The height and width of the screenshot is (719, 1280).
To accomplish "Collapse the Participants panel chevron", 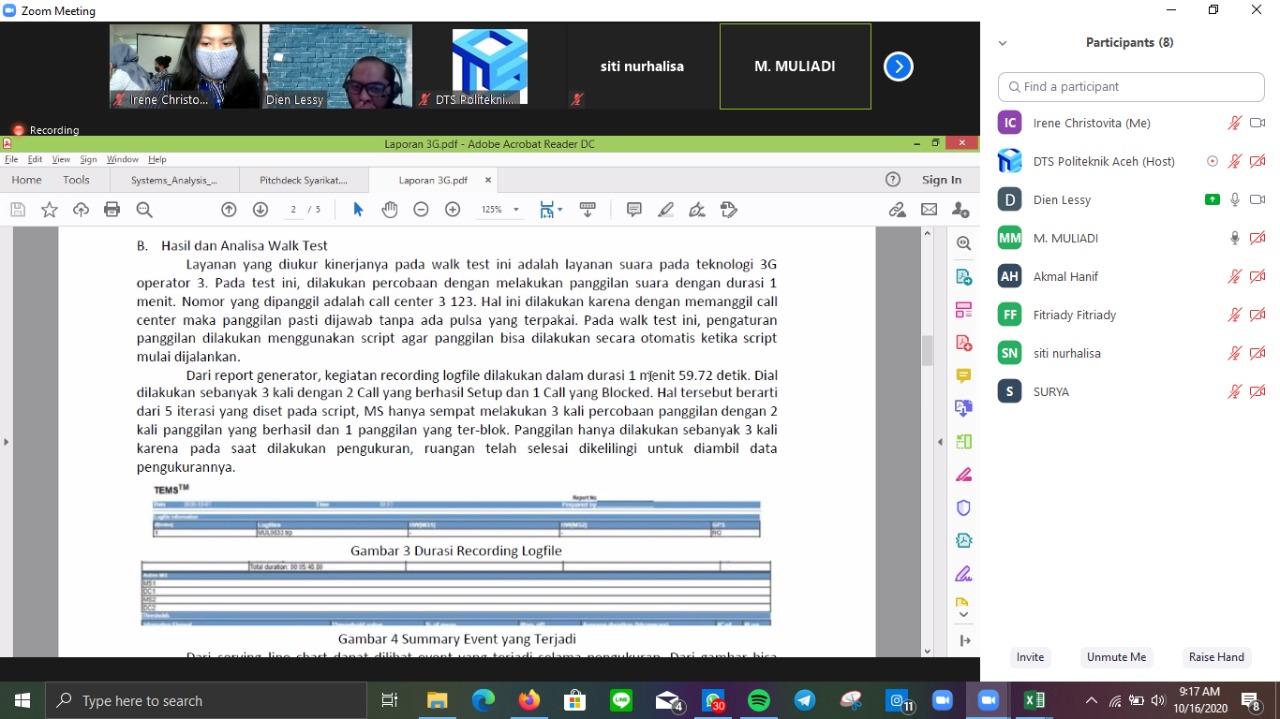I will click(x=1002, y=43).
